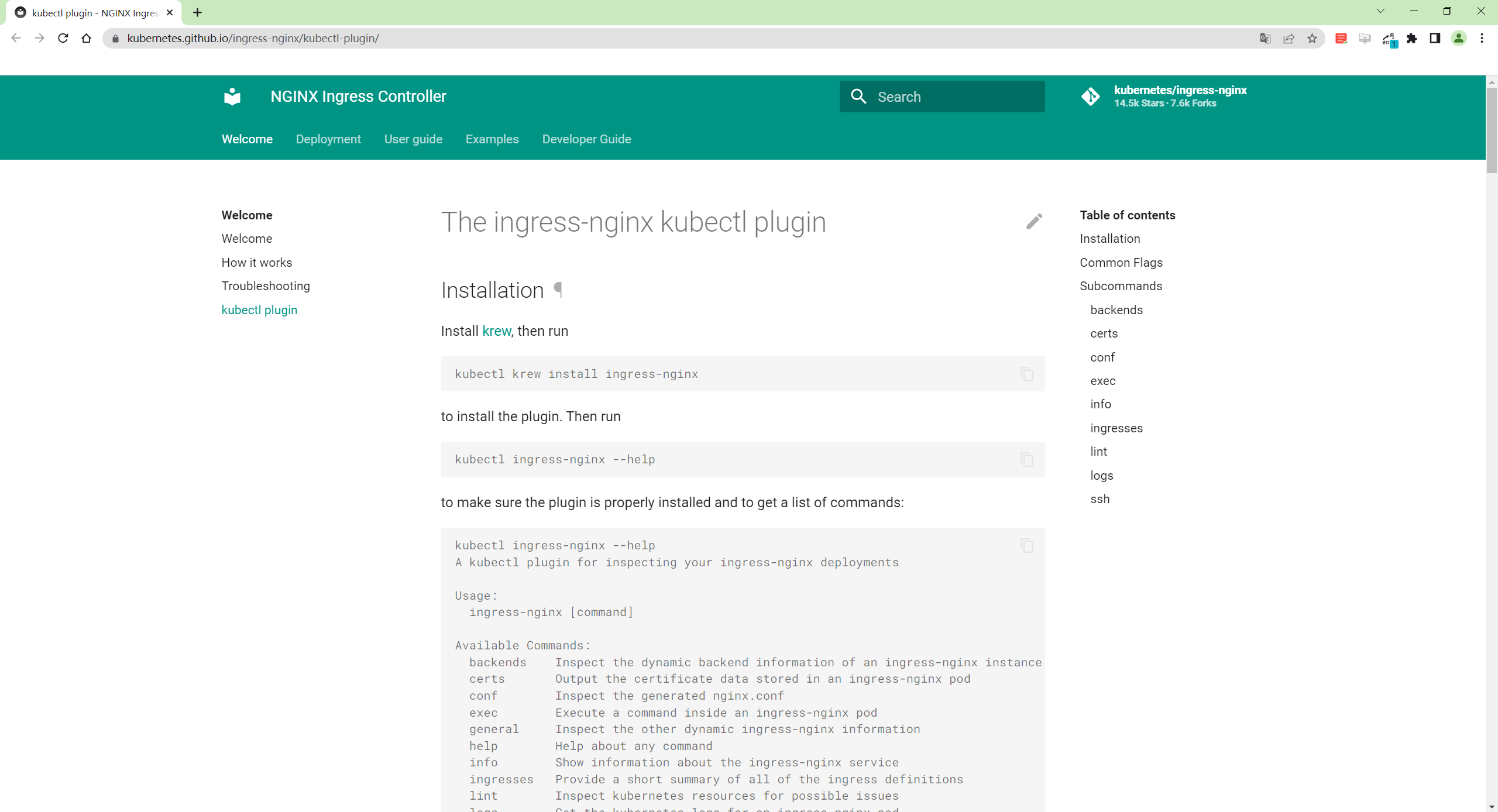Screen dimensions: 1498x812
Task: Copy the krew install command
Action: 1026,374
